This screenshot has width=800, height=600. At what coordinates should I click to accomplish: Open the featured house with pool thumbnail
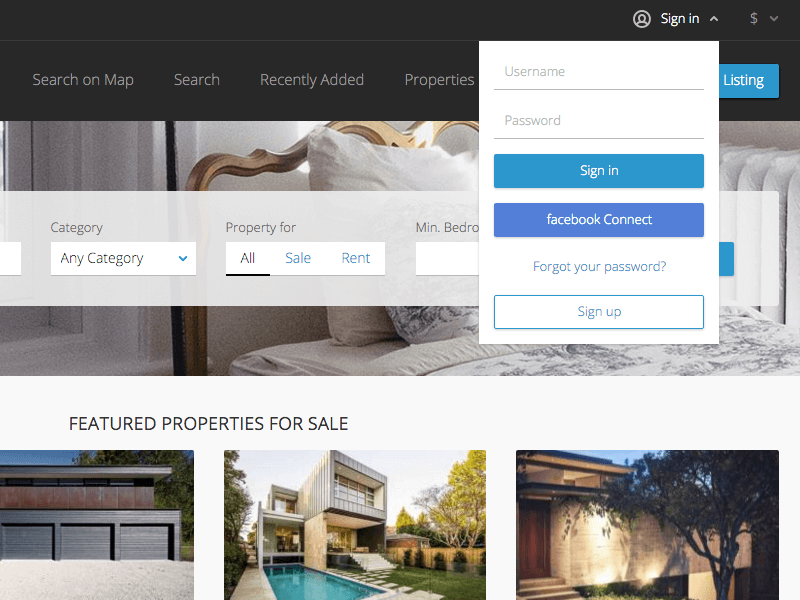pos(355,525)
